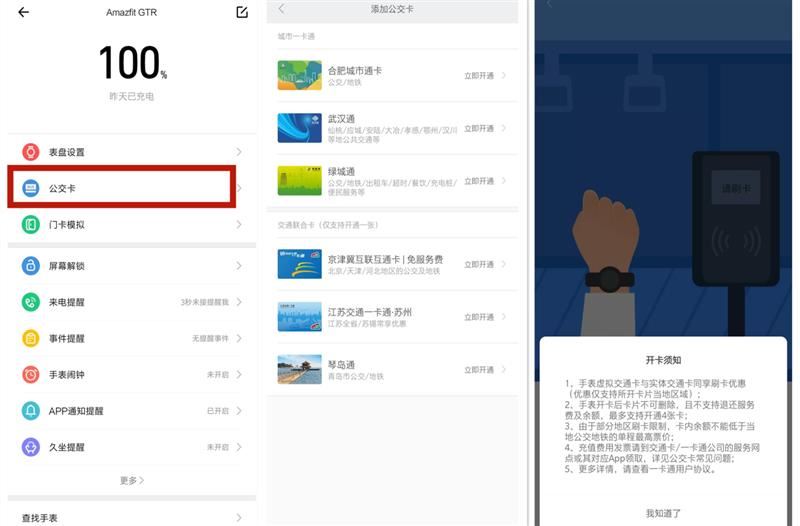This screenshot has width=800, height=526.
Task: Tap the 未开启 status of 手表闹钟
Action: pos(218,374)
